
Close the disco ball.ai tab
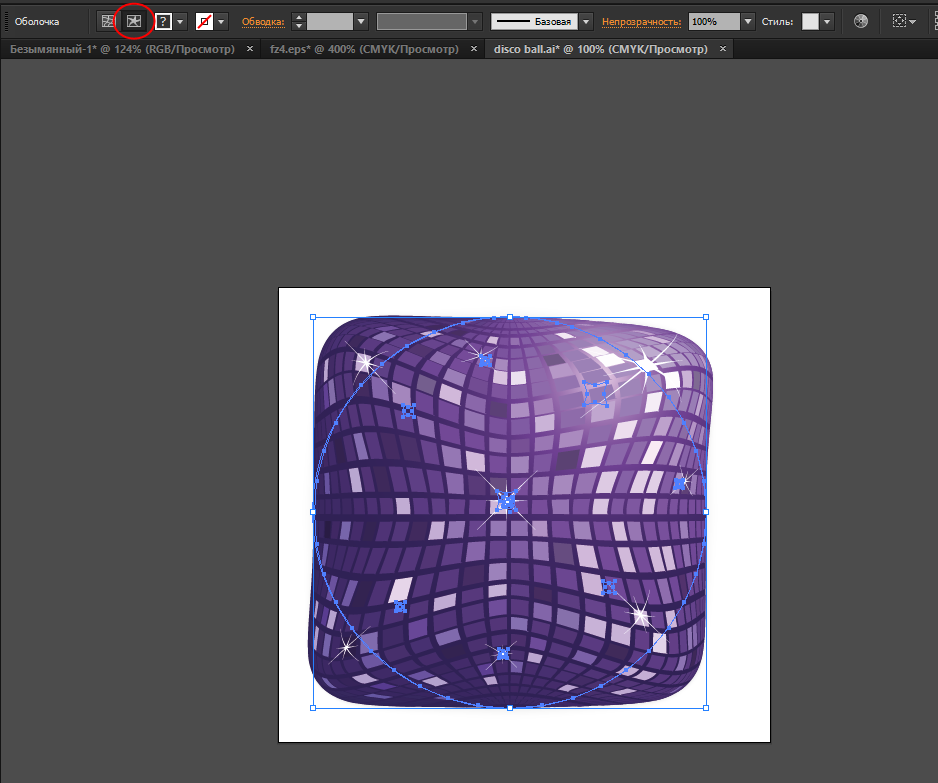tap(723, 49)
